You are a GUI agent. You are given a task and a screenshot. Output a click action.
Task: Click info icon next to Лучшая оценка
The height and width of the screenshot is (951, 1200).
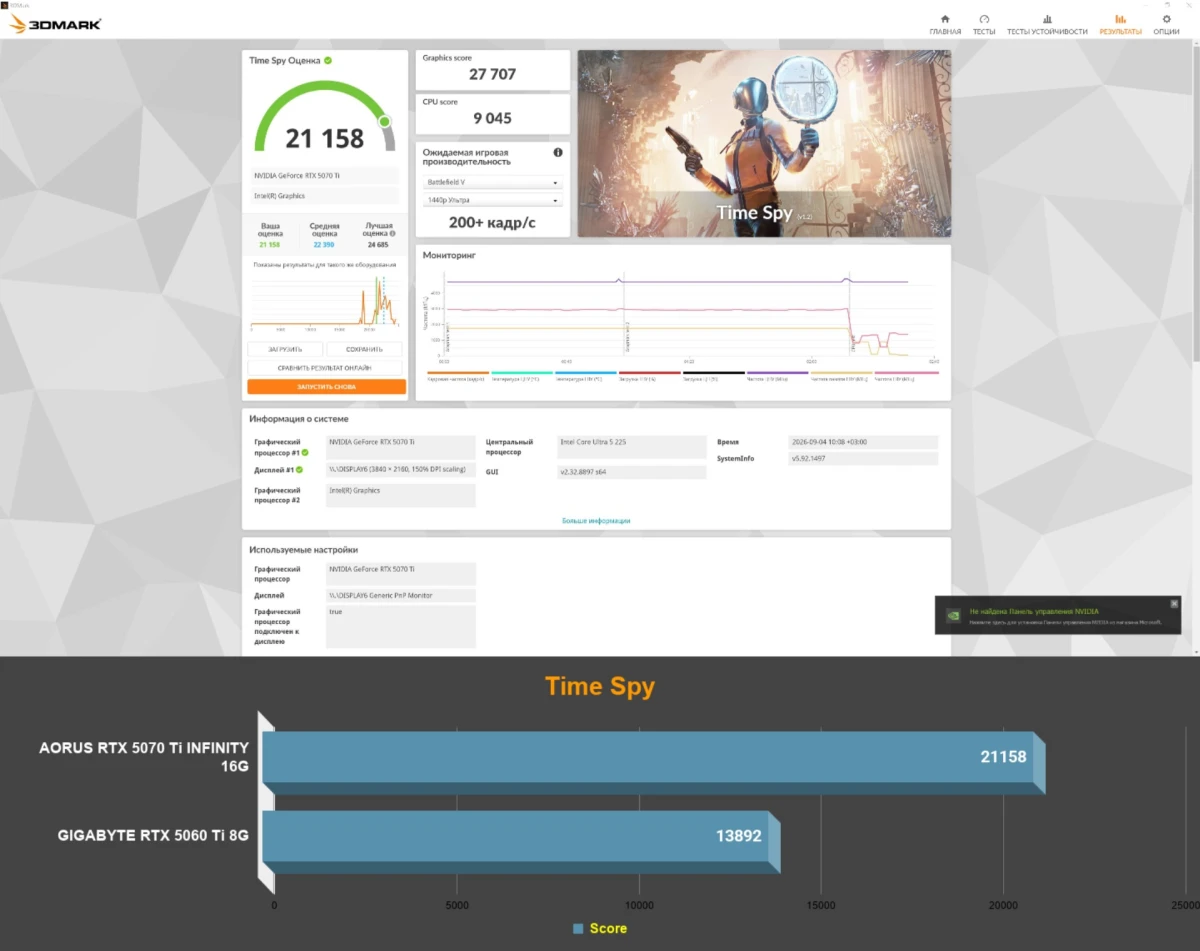tap(392, 233)
